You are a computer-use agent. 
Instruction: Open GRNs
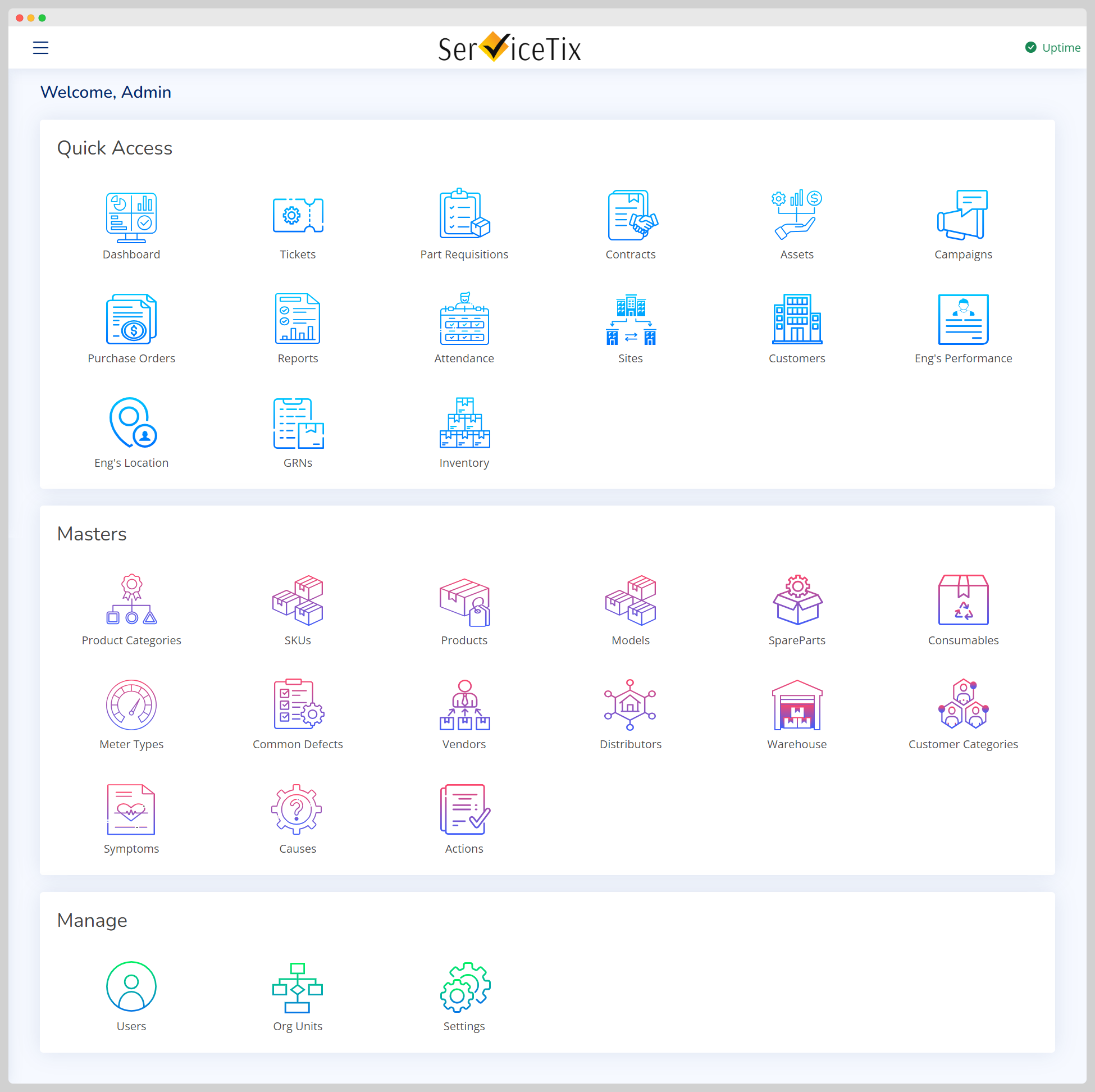pyautogui.click(x=298, y=424)
